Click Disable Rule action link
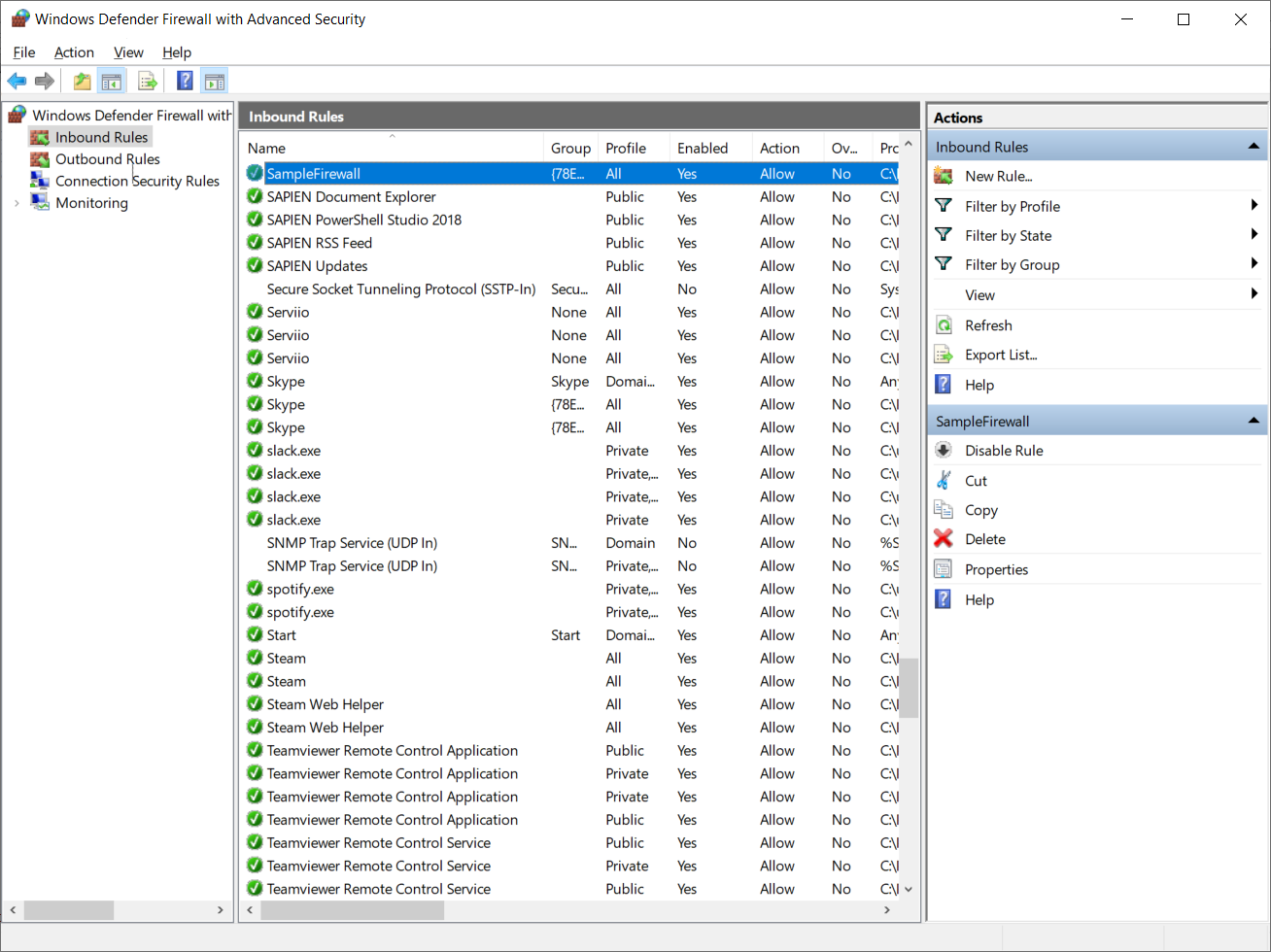1271x952 pixels. click(x=1004, y=451)
